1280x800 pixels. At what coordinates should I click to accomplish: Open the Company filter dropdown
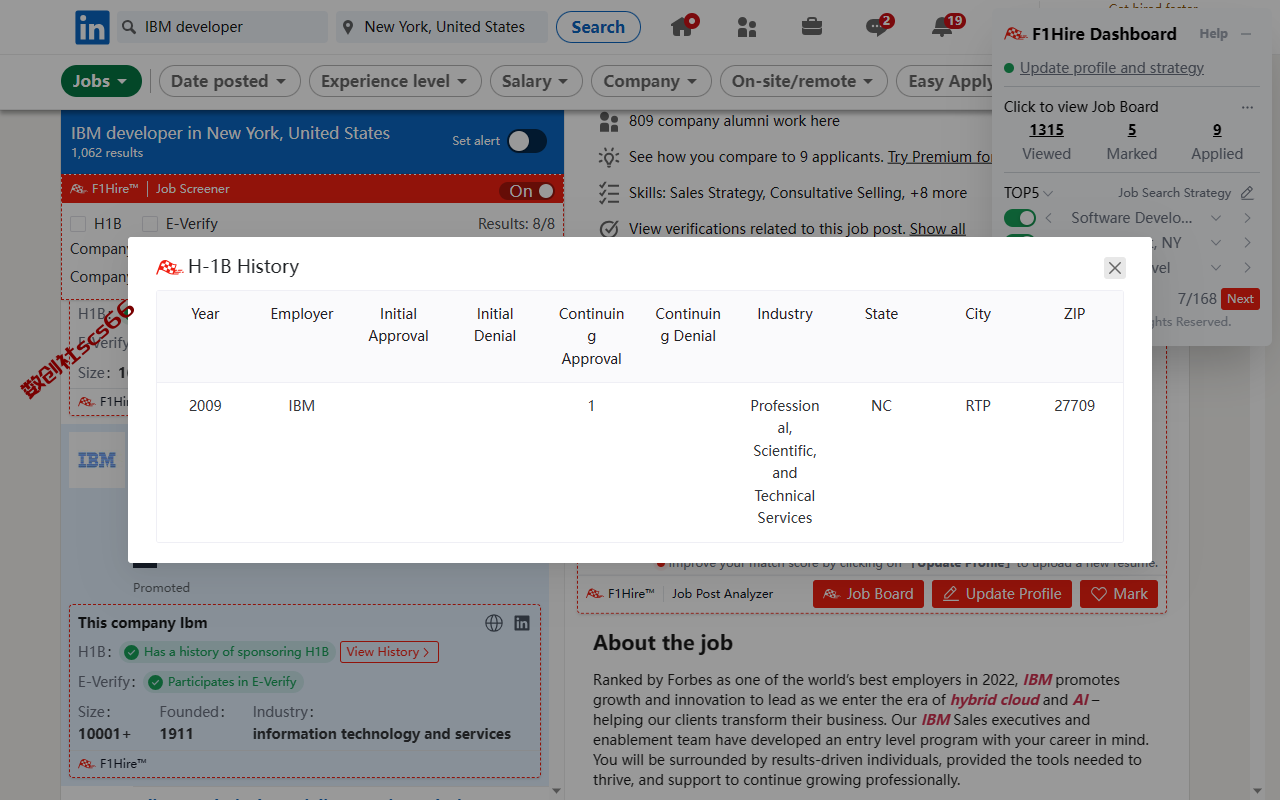tap(651, 81)
